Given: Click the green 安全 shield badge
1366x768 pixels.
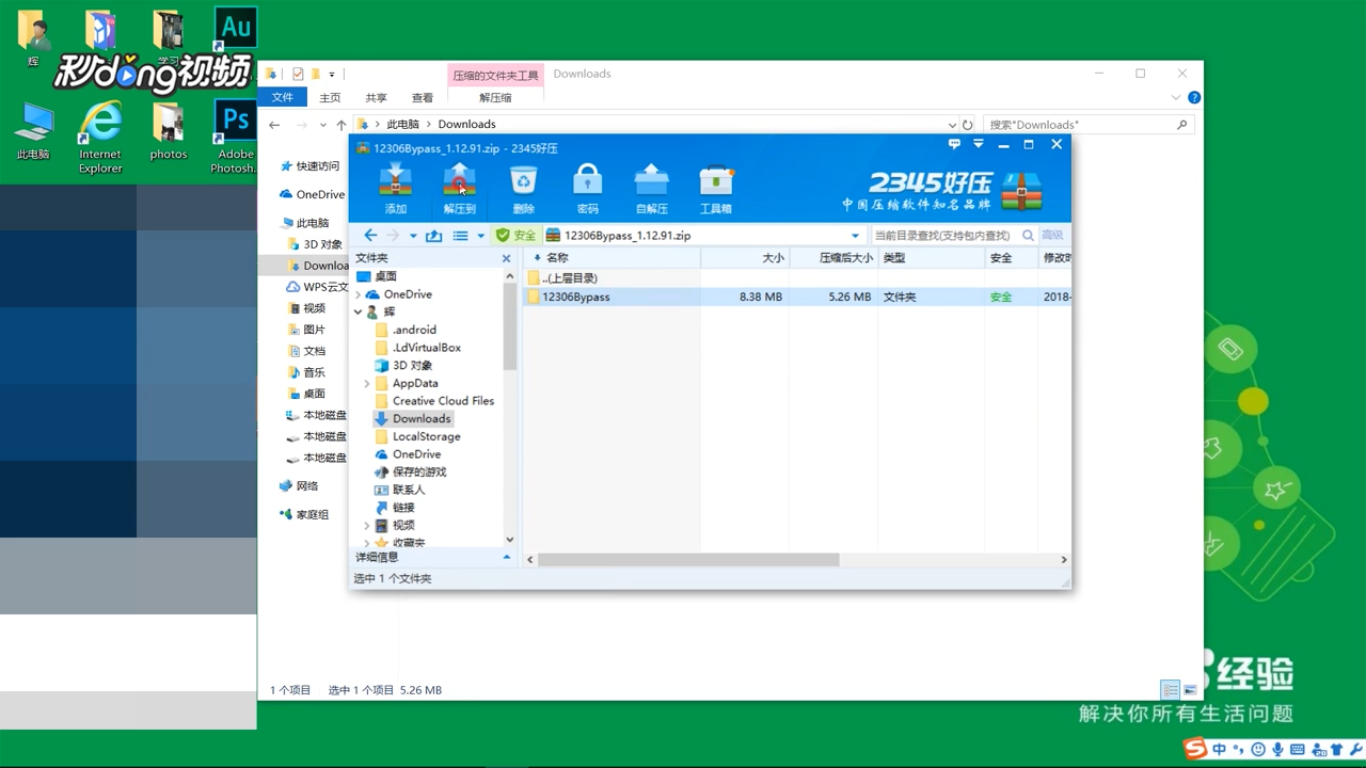Looking at the screenshot, I should 517,235.
